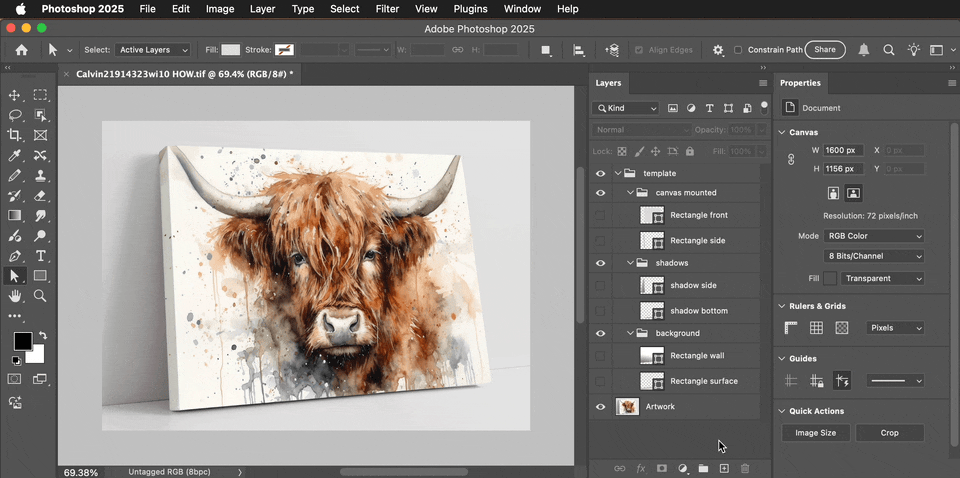Hide the canvas mounted group
The width and height of the screenshot is (960, 478).
pyautogui.click(x=600, y=193)
